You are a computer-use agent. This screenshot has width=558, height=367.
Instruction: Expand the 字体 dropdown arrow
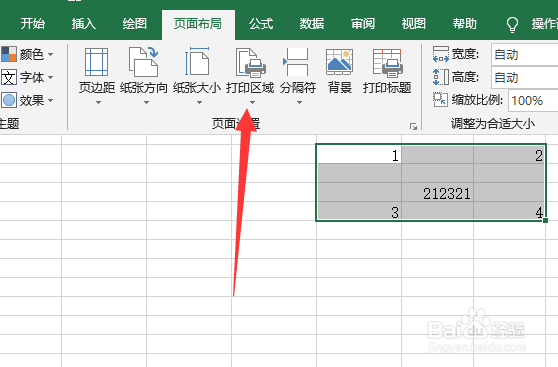click(51, 77)
